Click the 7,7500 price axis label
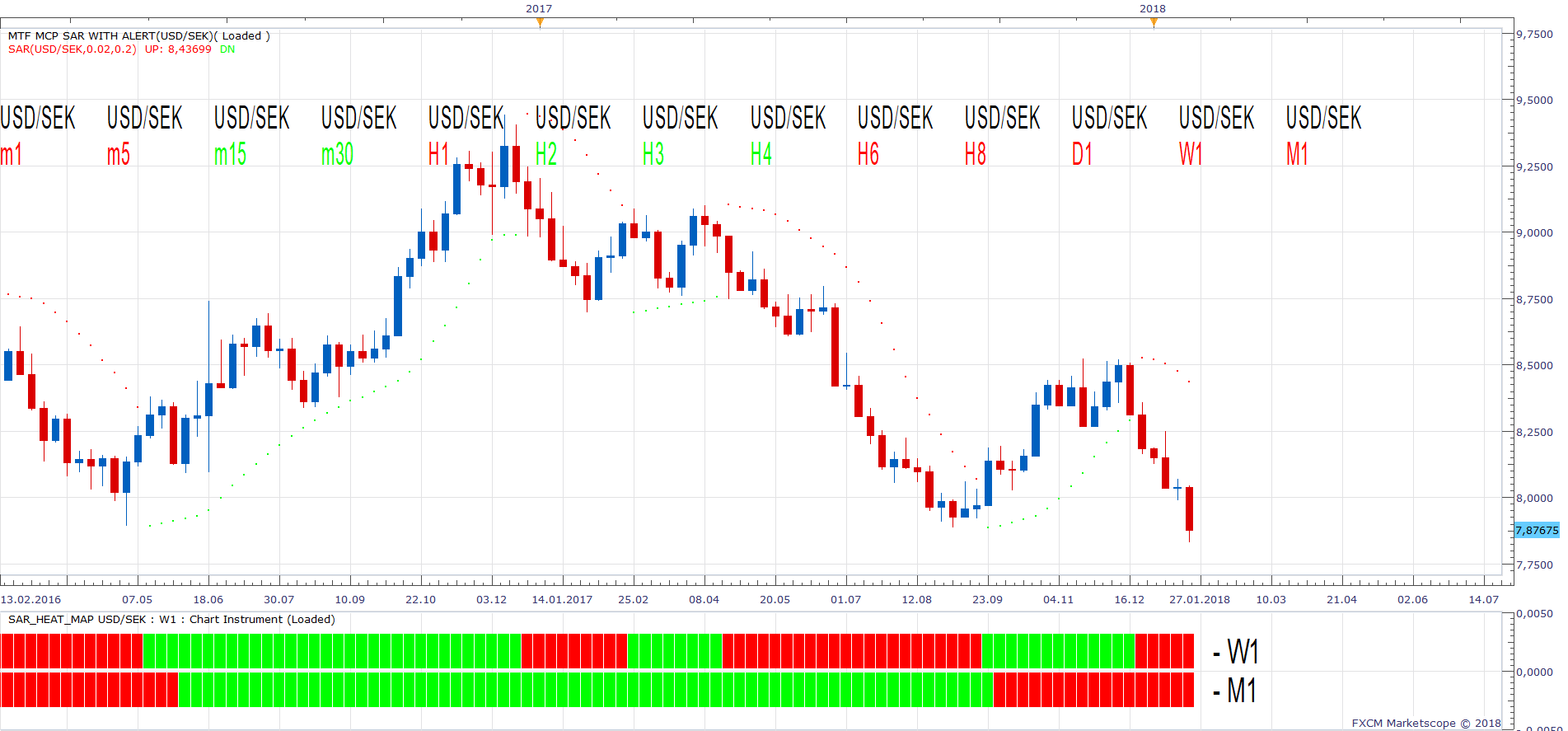 point(1535,565)
